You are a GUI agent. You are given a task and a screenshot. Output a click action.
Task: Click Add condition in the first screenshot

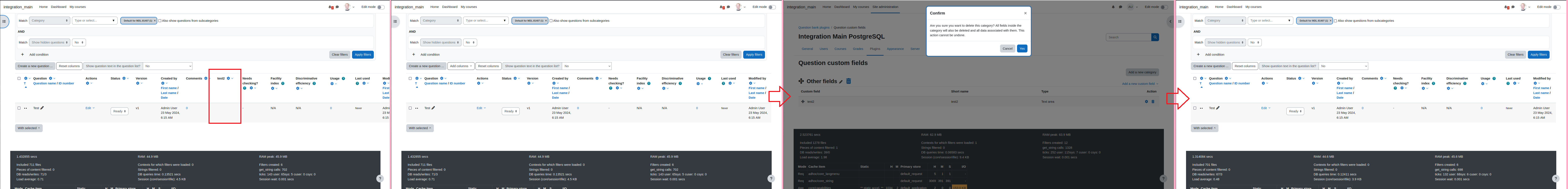pyautogui.click(x=35, y=55)
